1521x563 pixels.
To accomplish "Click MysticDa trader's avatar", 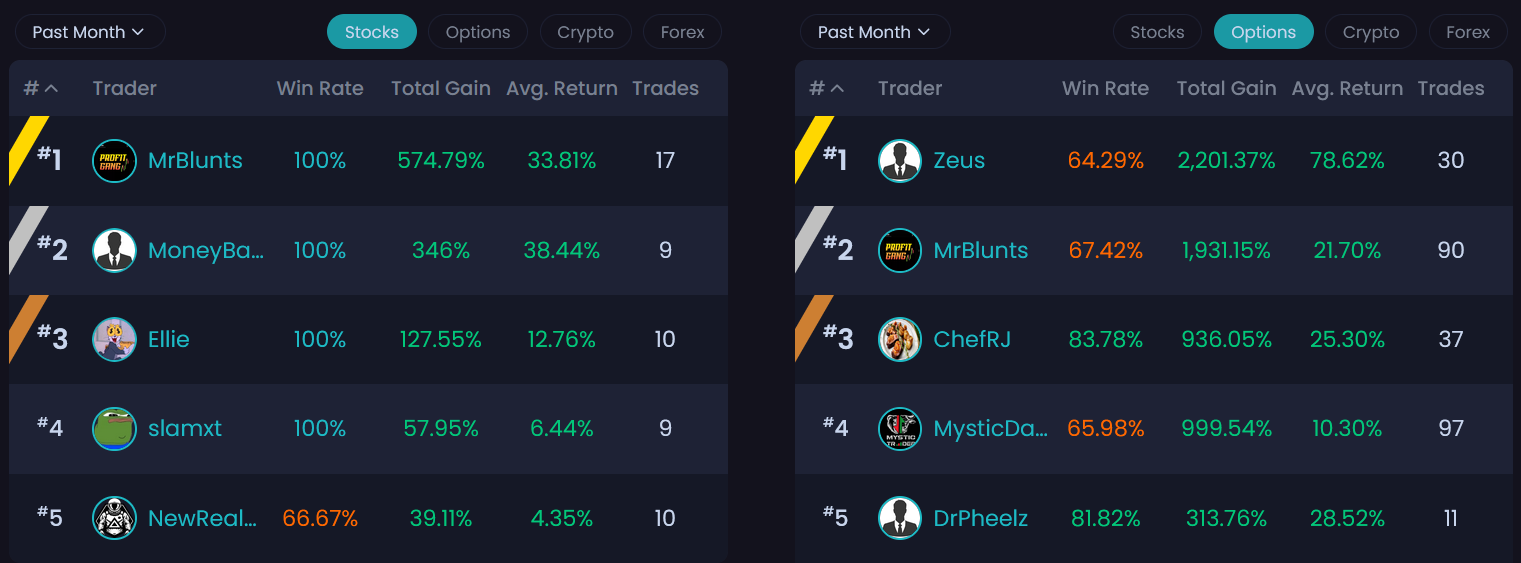I will tap(899, 429).
